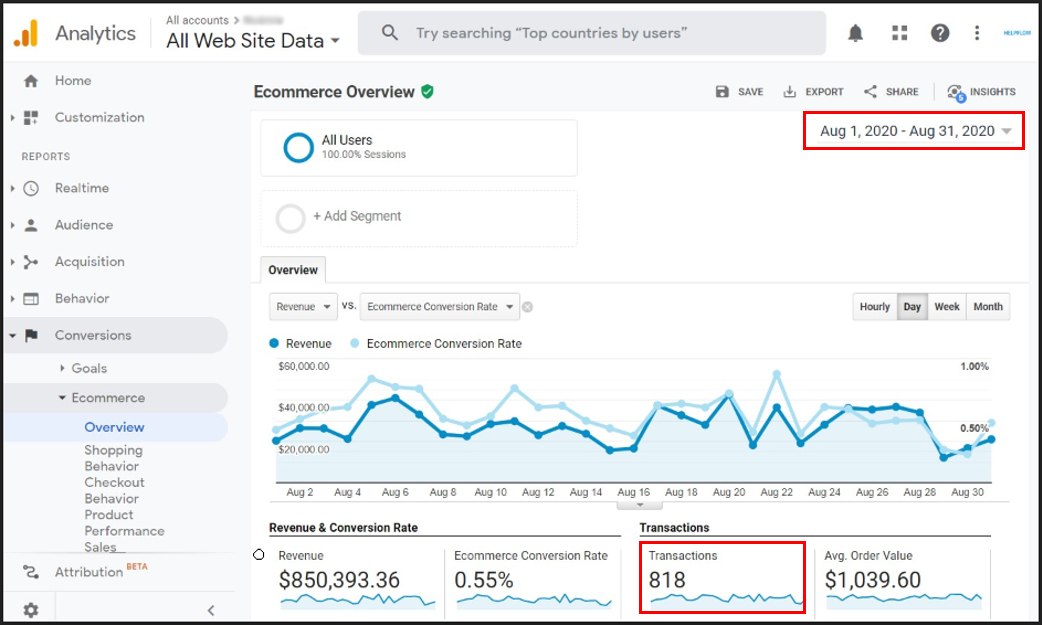
Task: Go to Home in the sidebar
Action: [73, 80]
